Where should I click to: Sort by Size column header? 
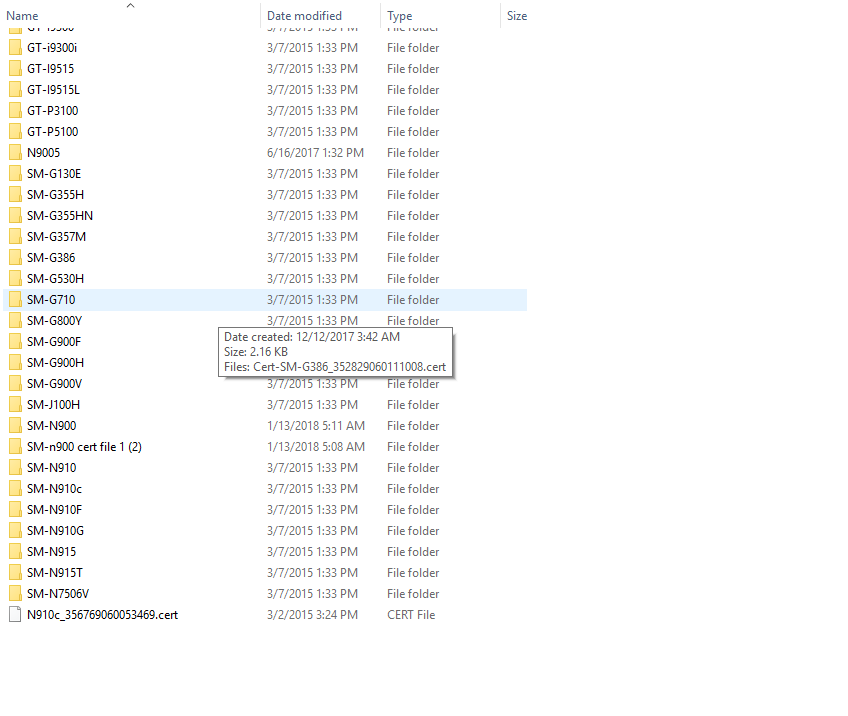pyautogui.click(x=516, y=16)
